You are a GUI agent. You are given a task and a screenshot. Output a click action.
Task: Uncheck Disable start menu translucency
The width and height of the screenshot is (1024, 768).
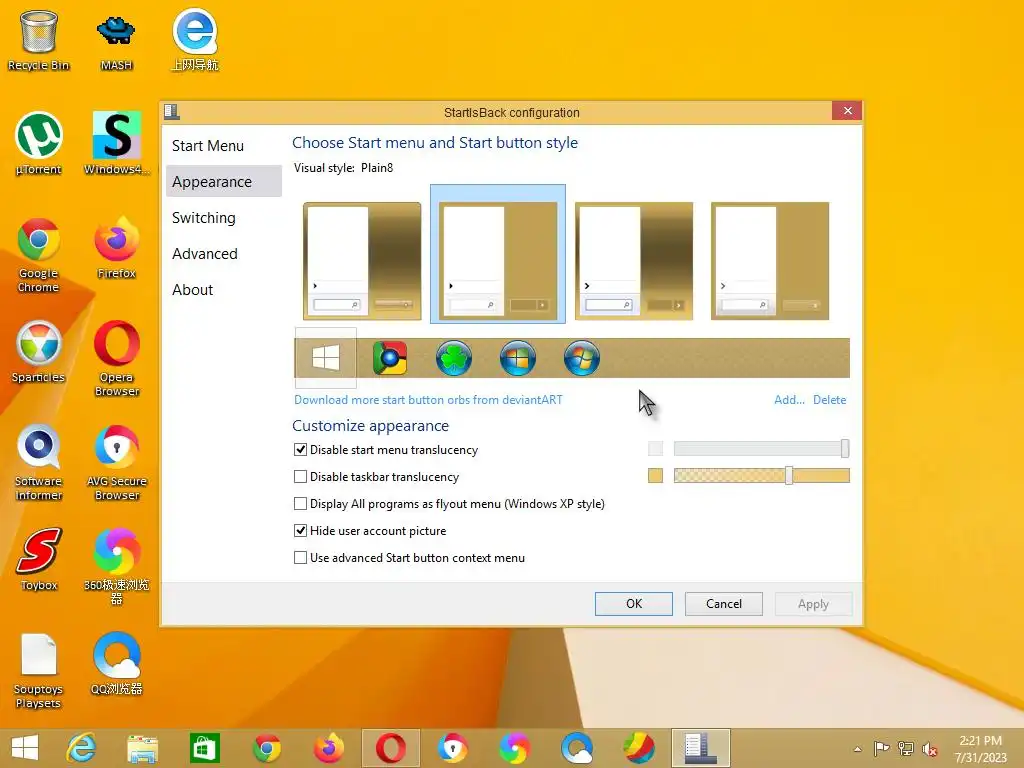point(300,450)
